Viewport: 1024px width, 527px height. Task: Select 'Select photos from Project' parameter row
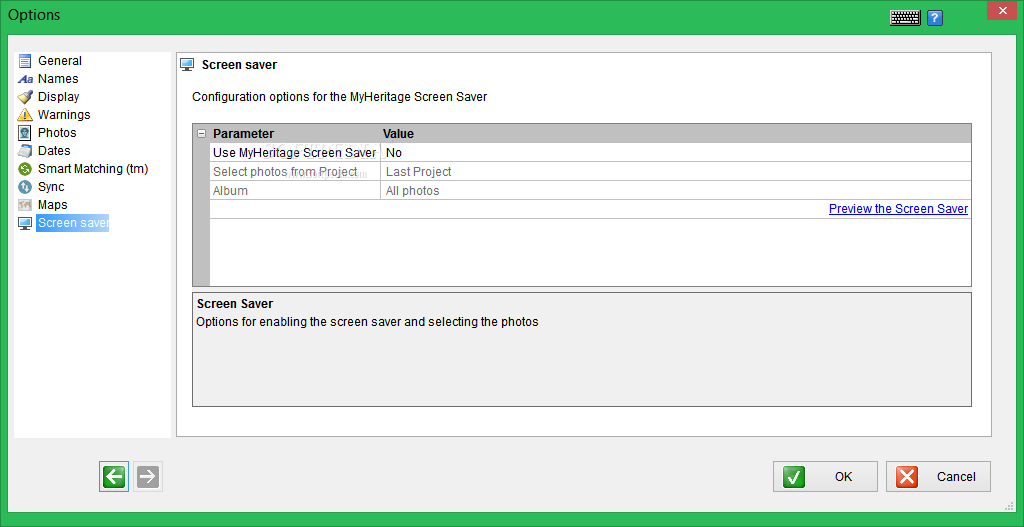[x=295, y=172]
